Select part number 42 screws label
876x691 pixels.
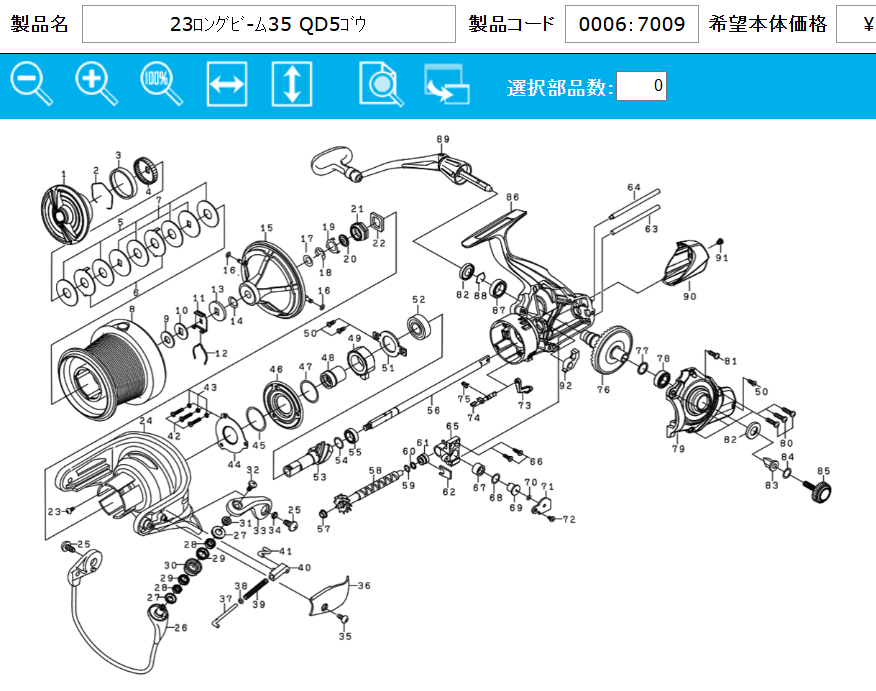coord(174,436)
